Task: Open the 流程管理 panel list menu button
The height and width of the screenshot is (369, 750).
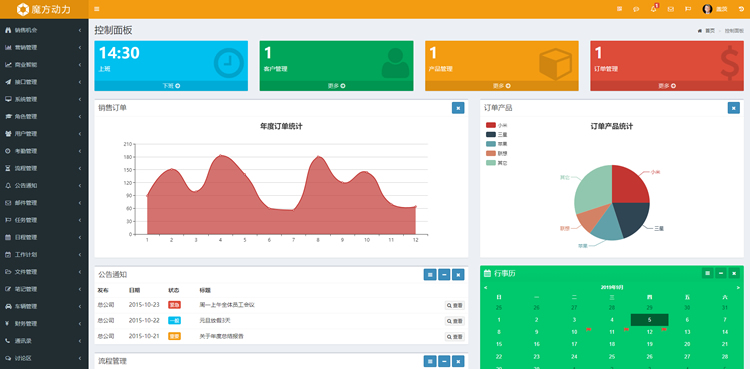Action: [430, 361]
